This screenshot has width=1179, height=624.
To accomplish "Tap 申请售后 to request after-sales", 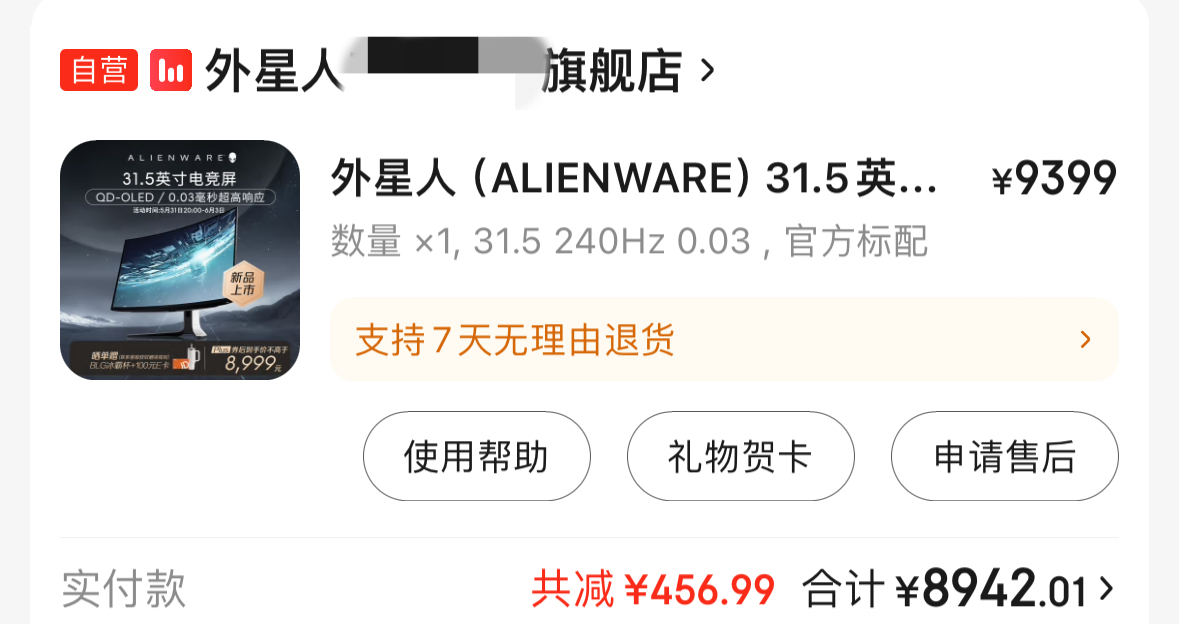I will pyautogui.click(x=1005, y=456).
